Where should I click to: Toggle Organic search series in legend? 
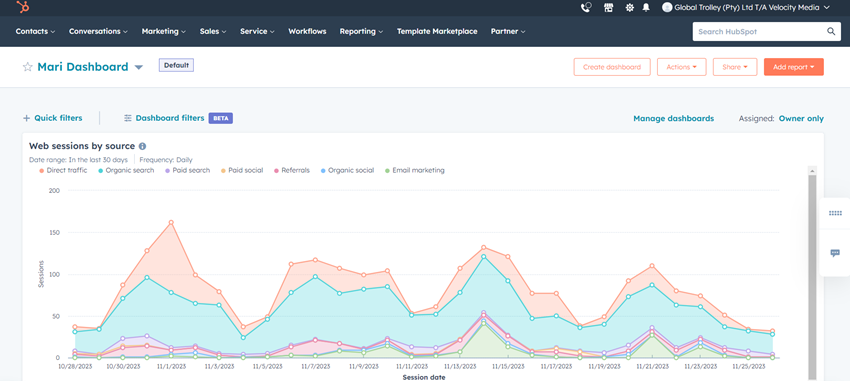127,170
